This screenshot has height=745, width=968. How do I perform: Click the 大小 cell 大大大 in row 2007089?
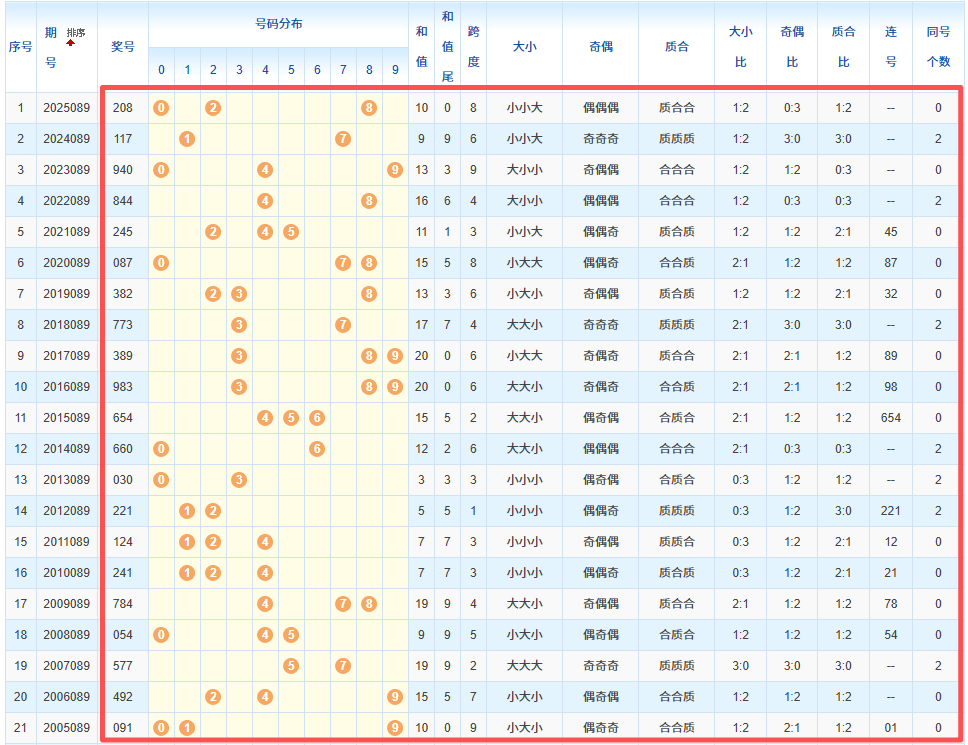524,666
